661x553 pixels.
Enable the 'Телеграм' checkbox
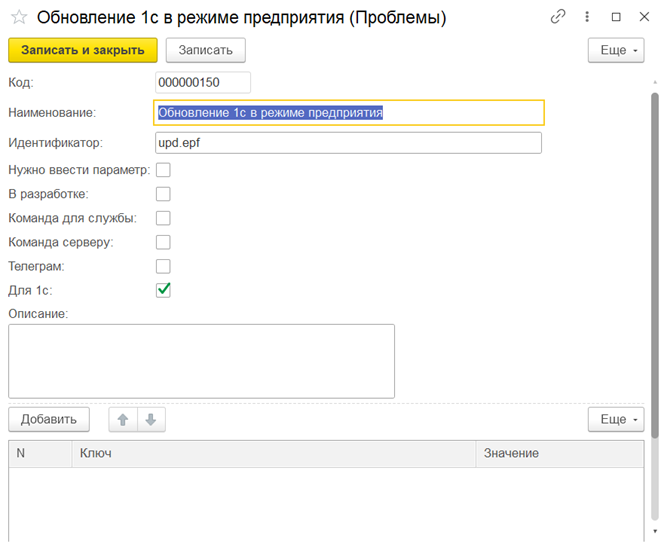click(163, 266)
